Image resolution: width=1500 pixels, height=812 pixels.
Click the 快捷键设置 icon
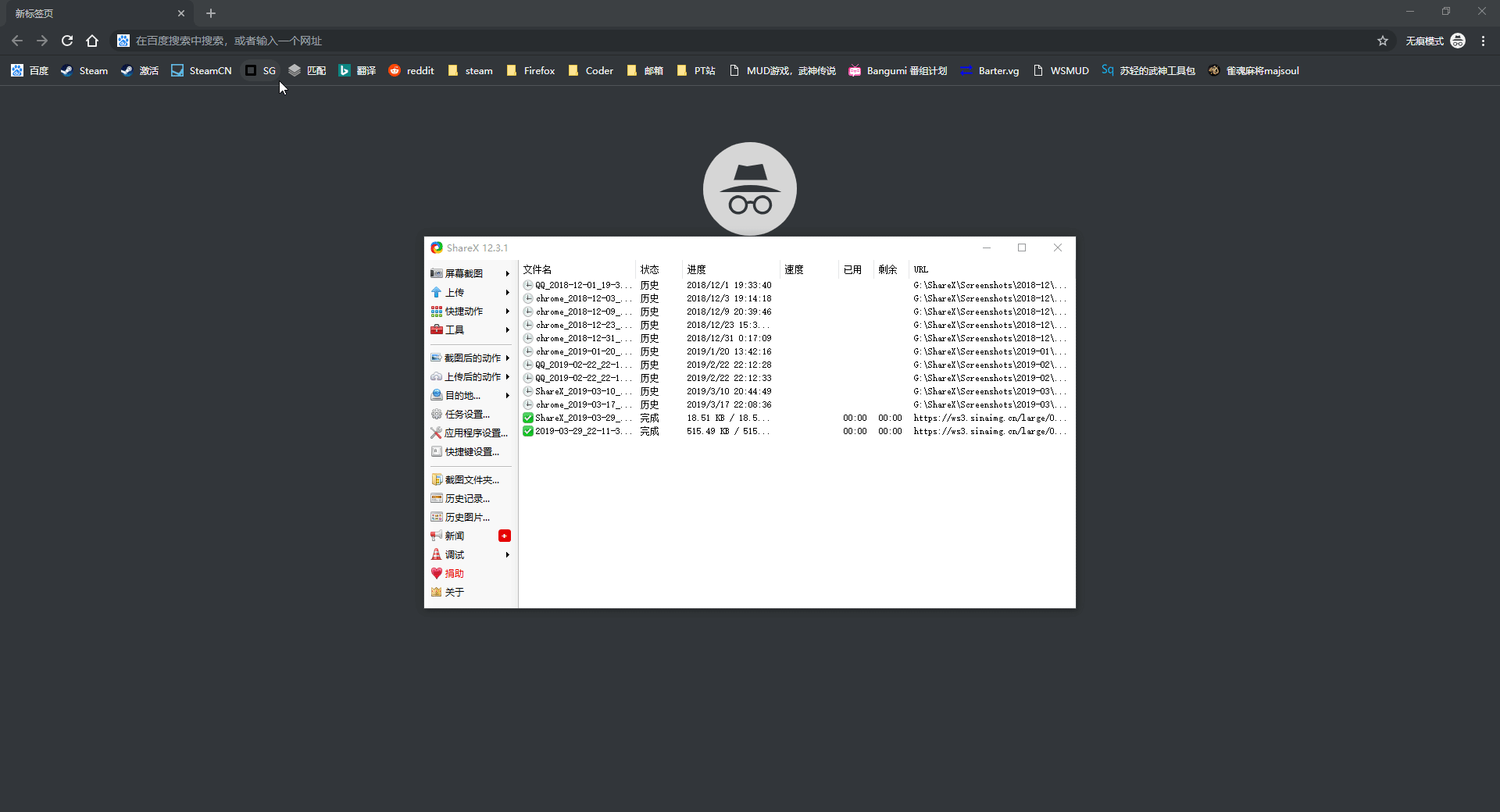[436, 452]
